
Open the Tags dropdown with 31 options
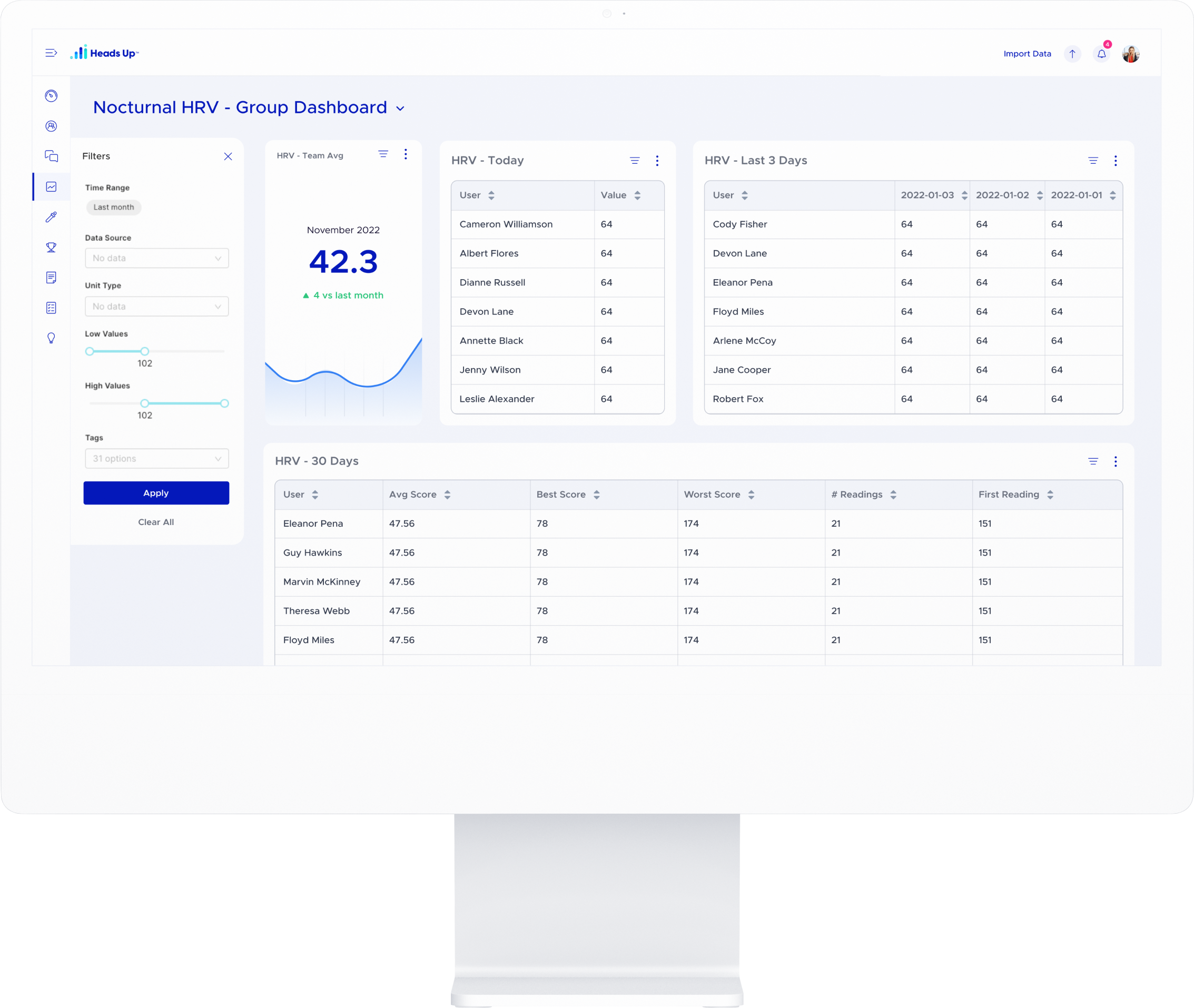click(156, 458)
